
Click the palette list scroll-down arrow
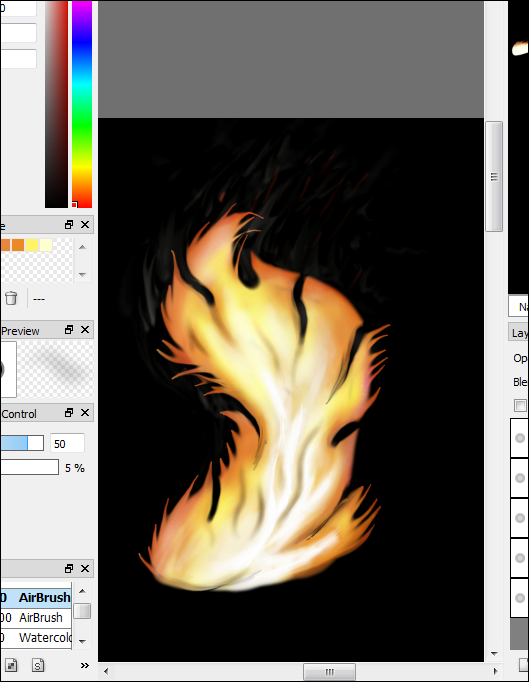tap(82, 274)
